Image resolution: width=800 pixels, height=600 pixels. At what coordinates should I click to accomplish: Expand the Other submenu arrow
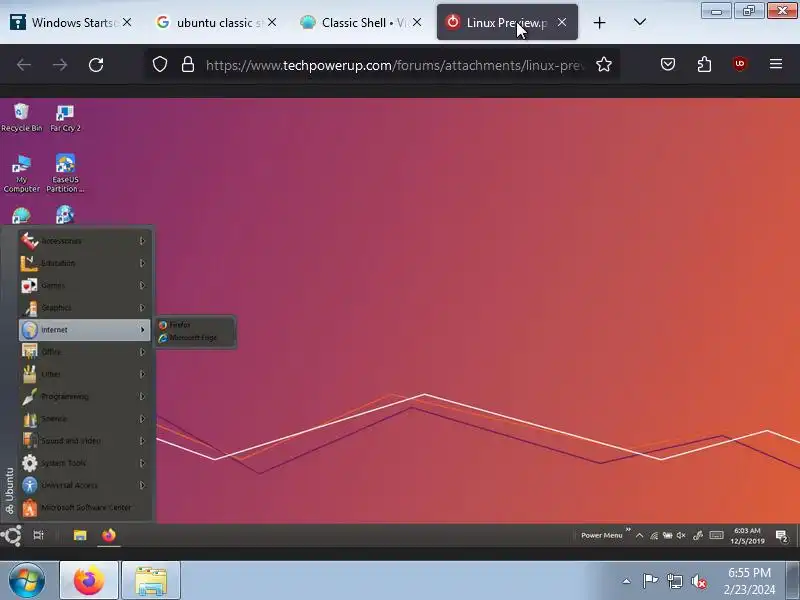(x=142, y=374)
